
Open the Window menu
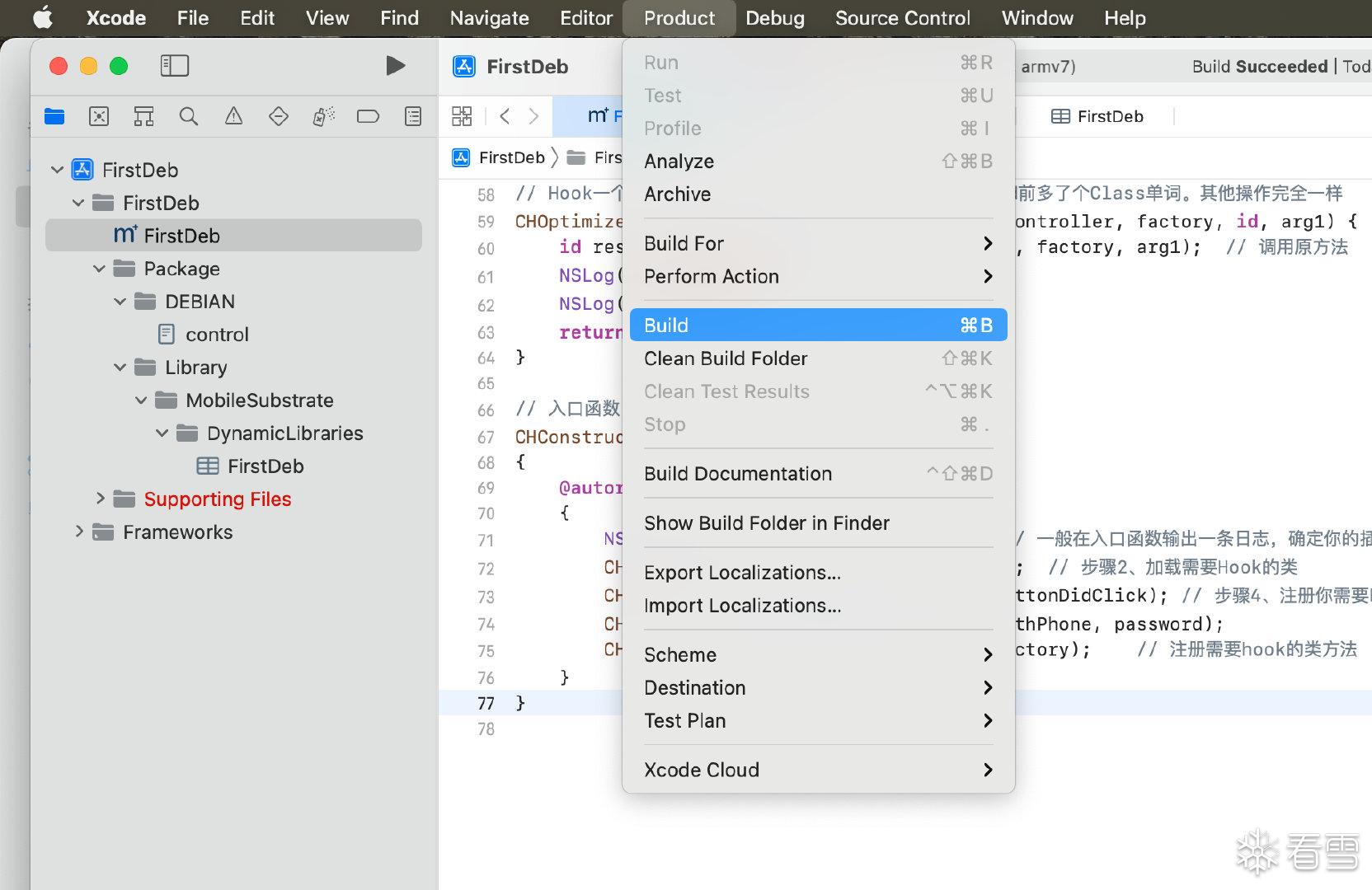point(1037,17)
